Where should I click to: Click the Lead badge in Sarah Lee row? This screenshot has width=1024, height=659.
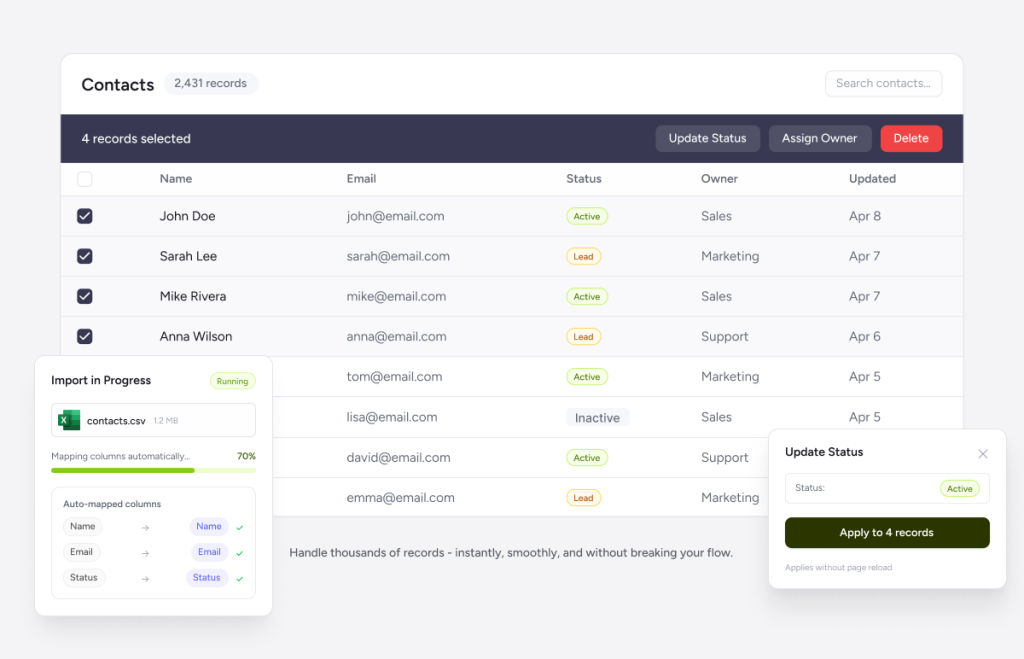coord(583,257)
